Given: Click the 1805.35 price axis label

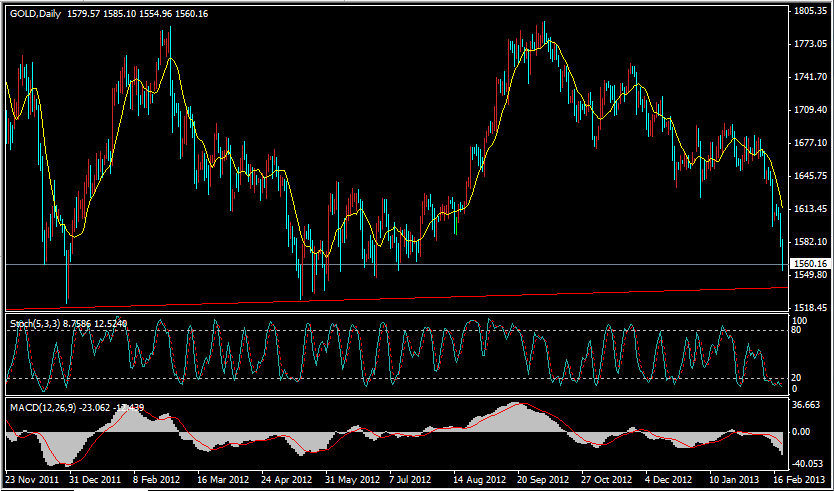Looking at the screenshot, I should pyautogui.click(x=808, y=12).
